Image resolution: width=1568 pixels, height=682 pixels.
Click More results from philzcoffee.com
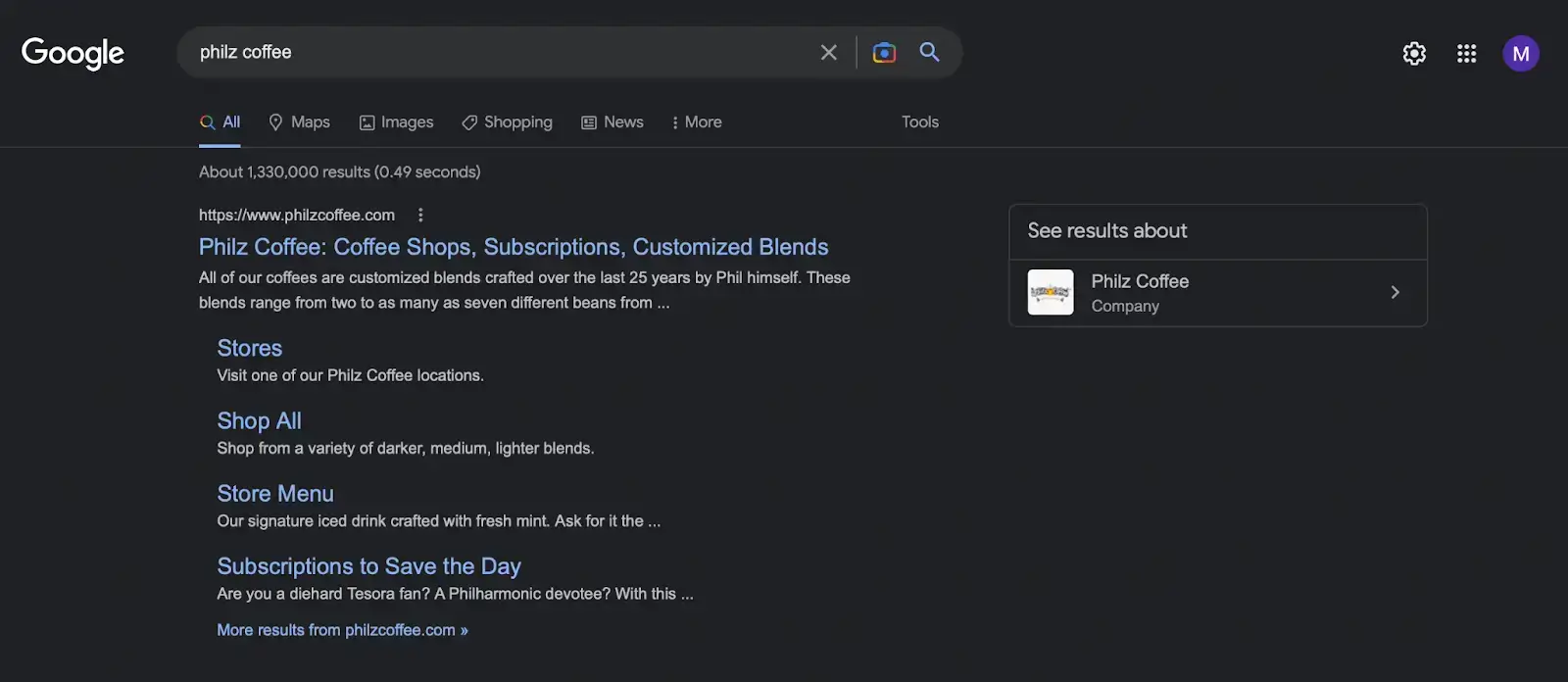coord(342,630)
